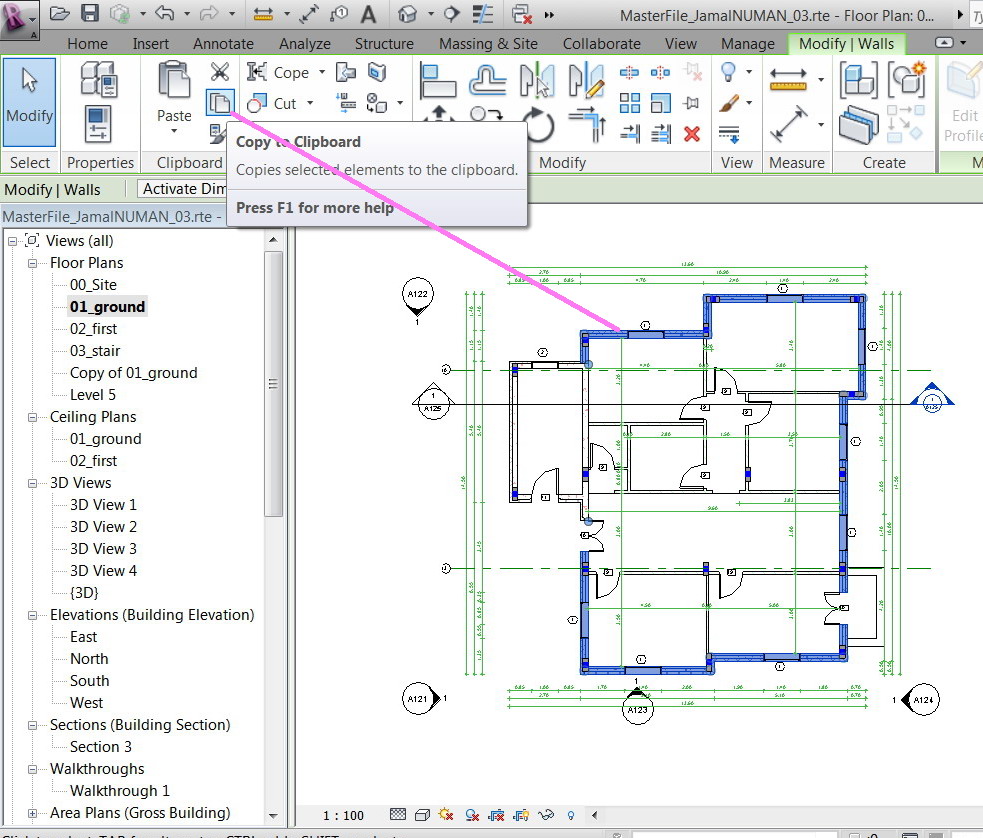The width and height of the screenshot is (983, 838).
Task: Open the 02_first floor plan
Action: click(93, 329)
